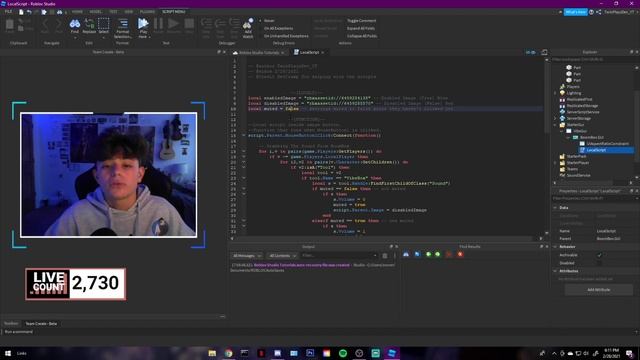Open Chrome from the Windows taskbar
Viewport: 640px width, 360px height.
[x=229, y=353]
